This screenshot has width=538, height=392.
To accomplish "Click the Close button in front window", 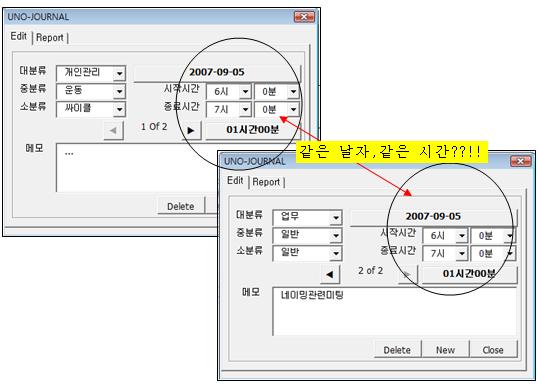I will point(493,350).
